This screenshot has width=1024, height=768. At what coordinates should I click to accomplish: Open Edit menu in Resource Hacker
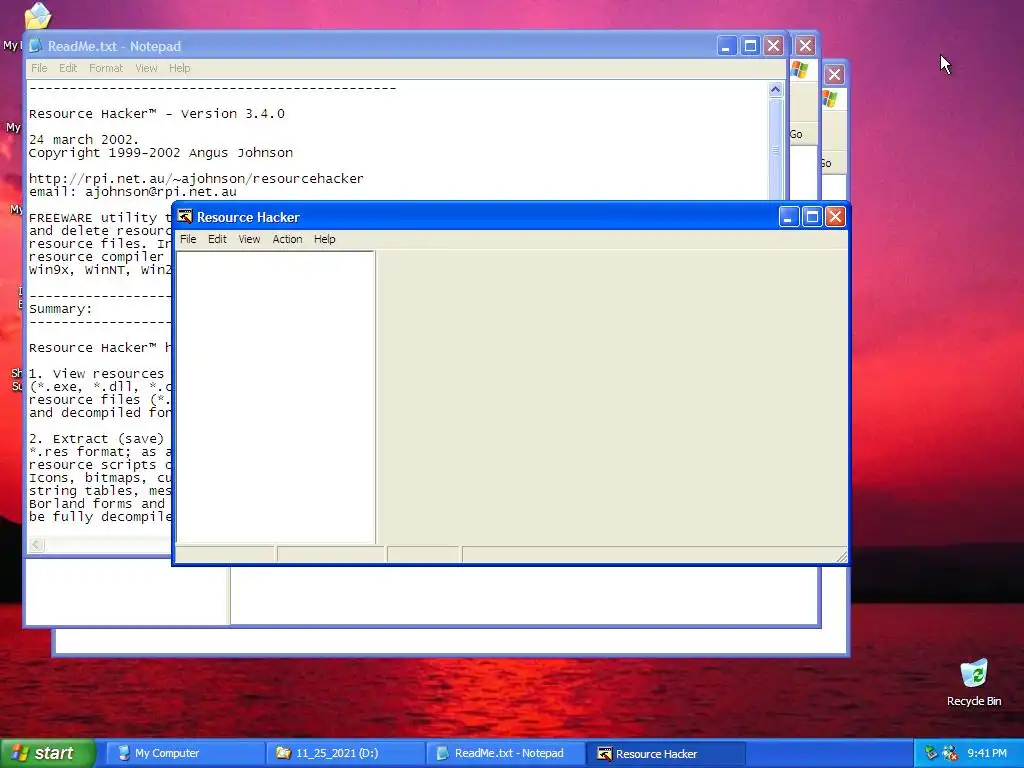pyautogui.click(x=217, y=239)
